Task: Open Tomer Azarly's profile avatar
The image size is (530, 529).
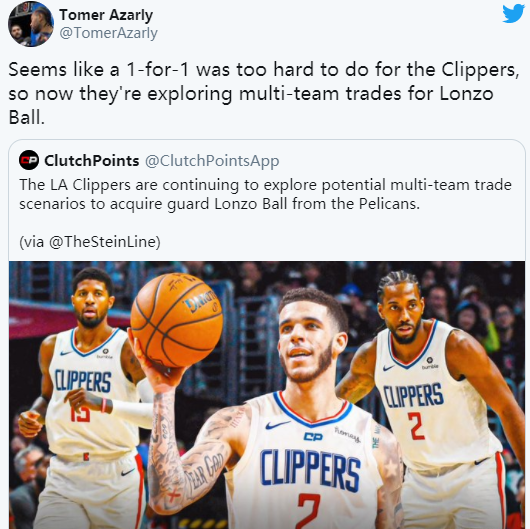Action: pyautogui.click(x=31, y=24)
